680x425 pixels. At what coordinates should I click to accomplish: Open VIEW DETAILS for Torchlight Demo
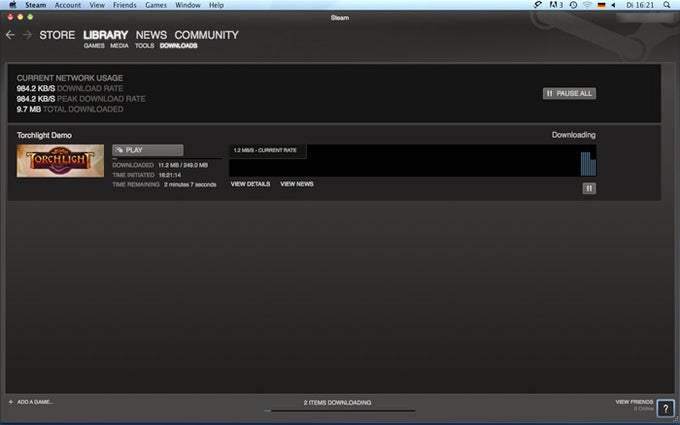[x=250, y=184]
